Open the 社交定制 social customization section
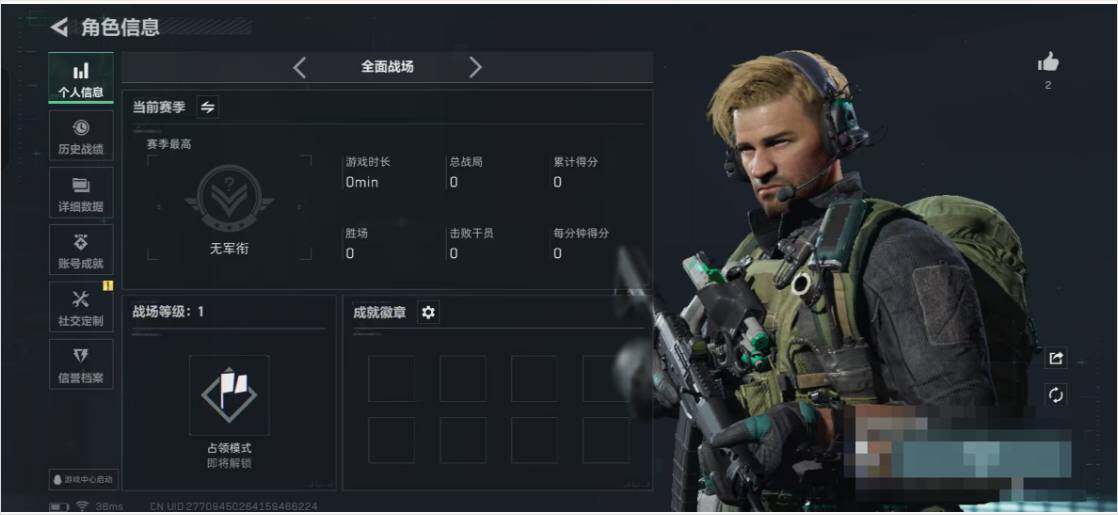This screenshot has height=515, width=1118. point(81,307)
